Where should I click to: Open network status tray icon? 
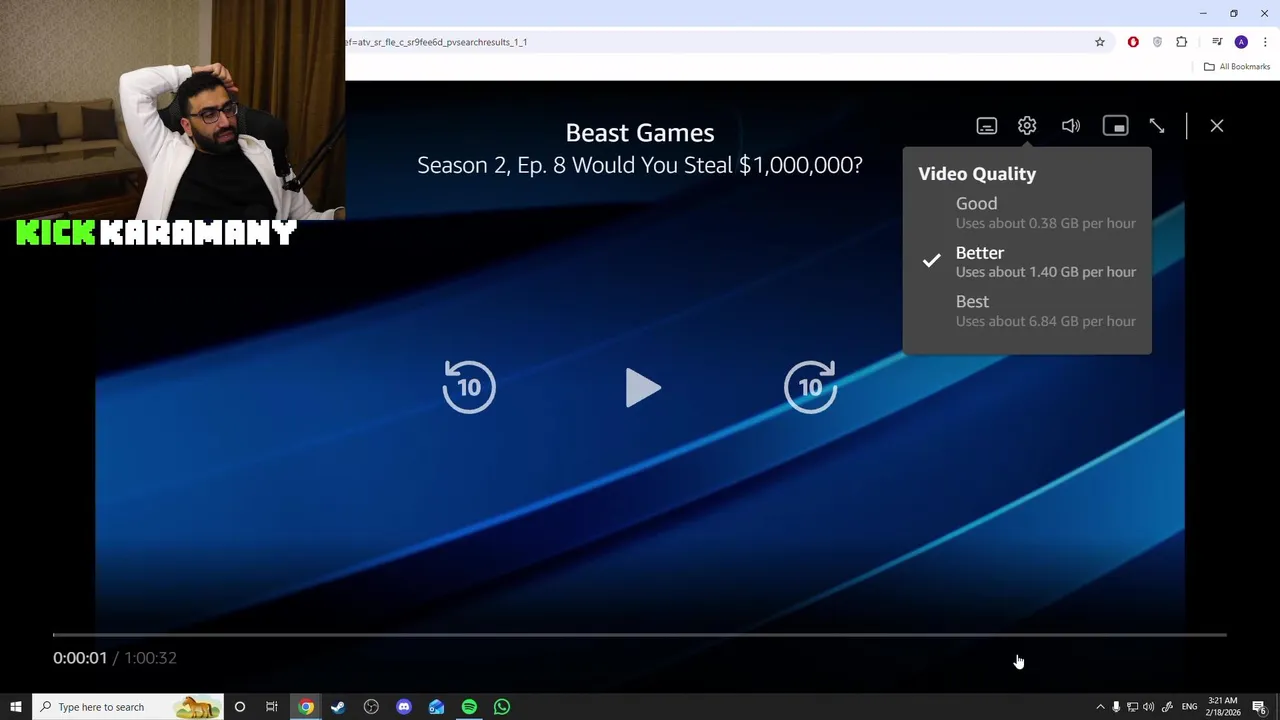[x=1132, y=707]
